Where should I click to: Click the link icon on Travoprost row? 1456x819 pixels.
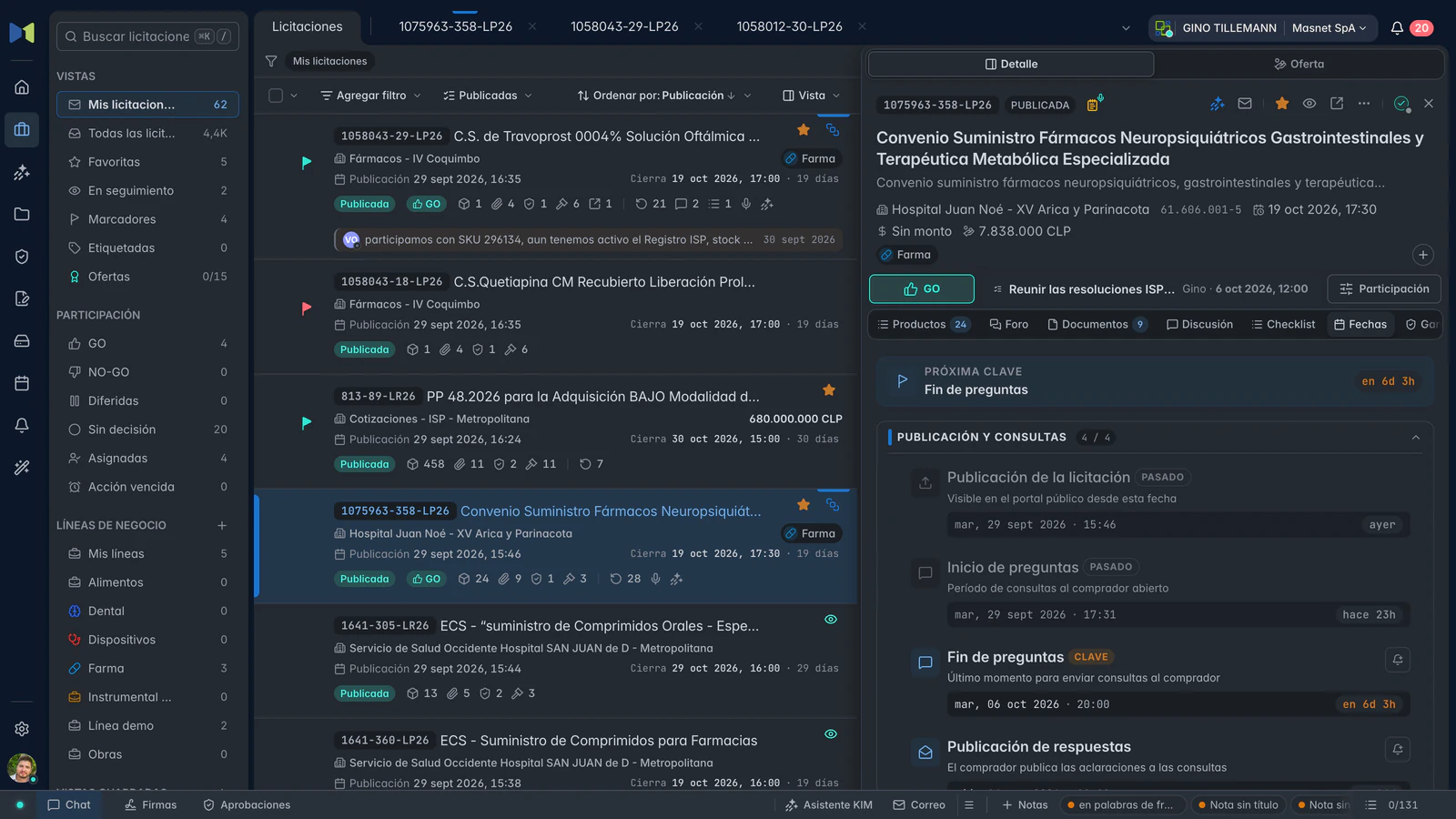(833, 130)
